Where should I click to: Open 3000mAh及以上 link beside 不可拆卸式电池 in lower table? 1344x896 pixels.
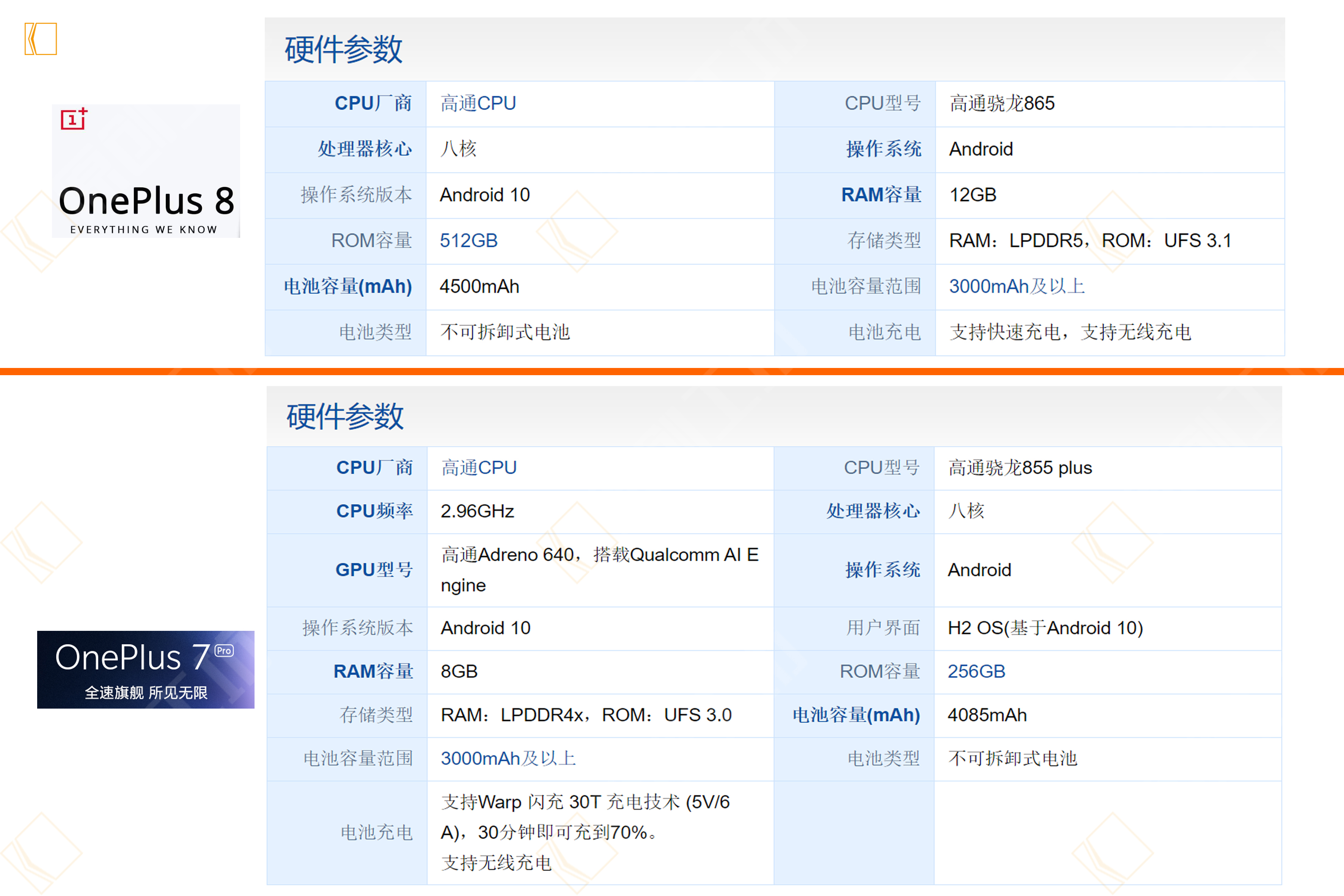coord(509,758)
